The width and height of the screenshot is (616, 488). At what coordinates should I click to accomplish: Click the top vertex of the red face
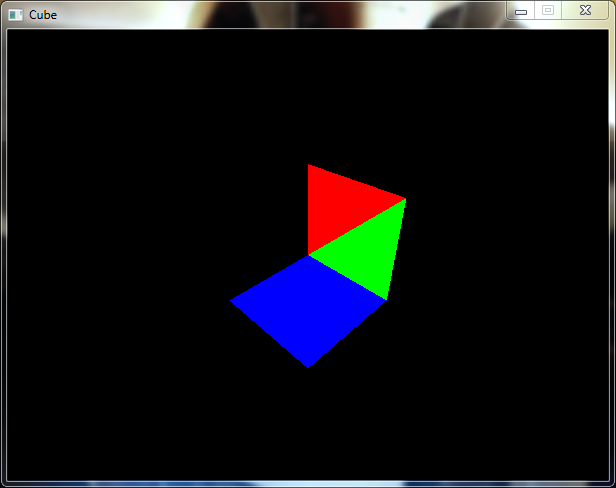(308, 165)
